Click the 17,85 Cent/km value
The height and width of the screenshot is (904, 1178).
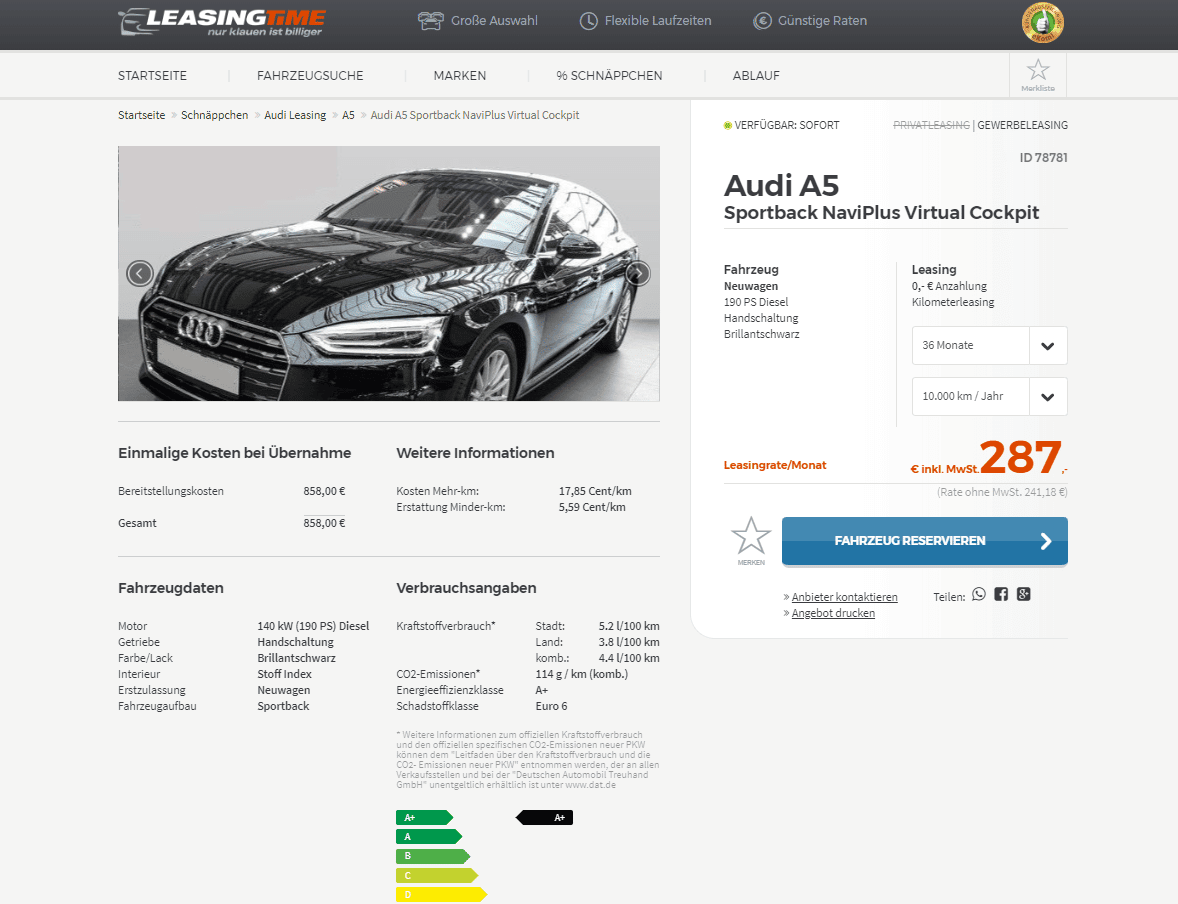[x=595, y=491]
